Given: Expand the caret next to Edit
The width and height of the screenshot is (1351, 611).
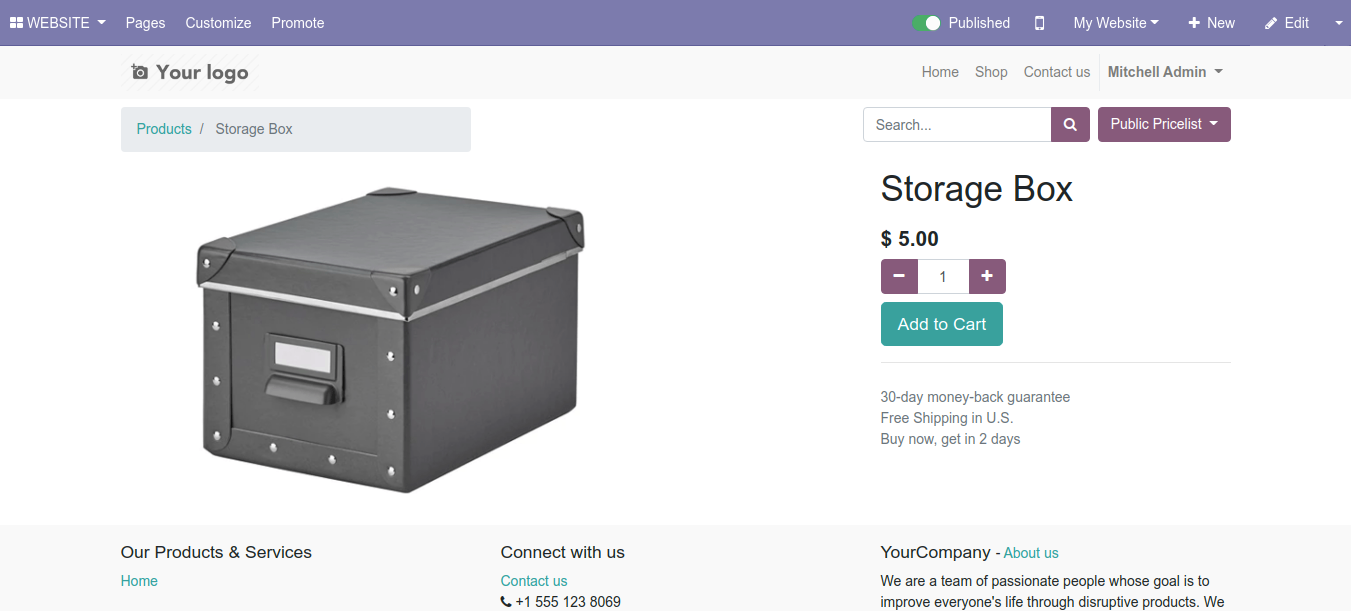Looking at the screenshot, I should click(x=1339, y=23).
